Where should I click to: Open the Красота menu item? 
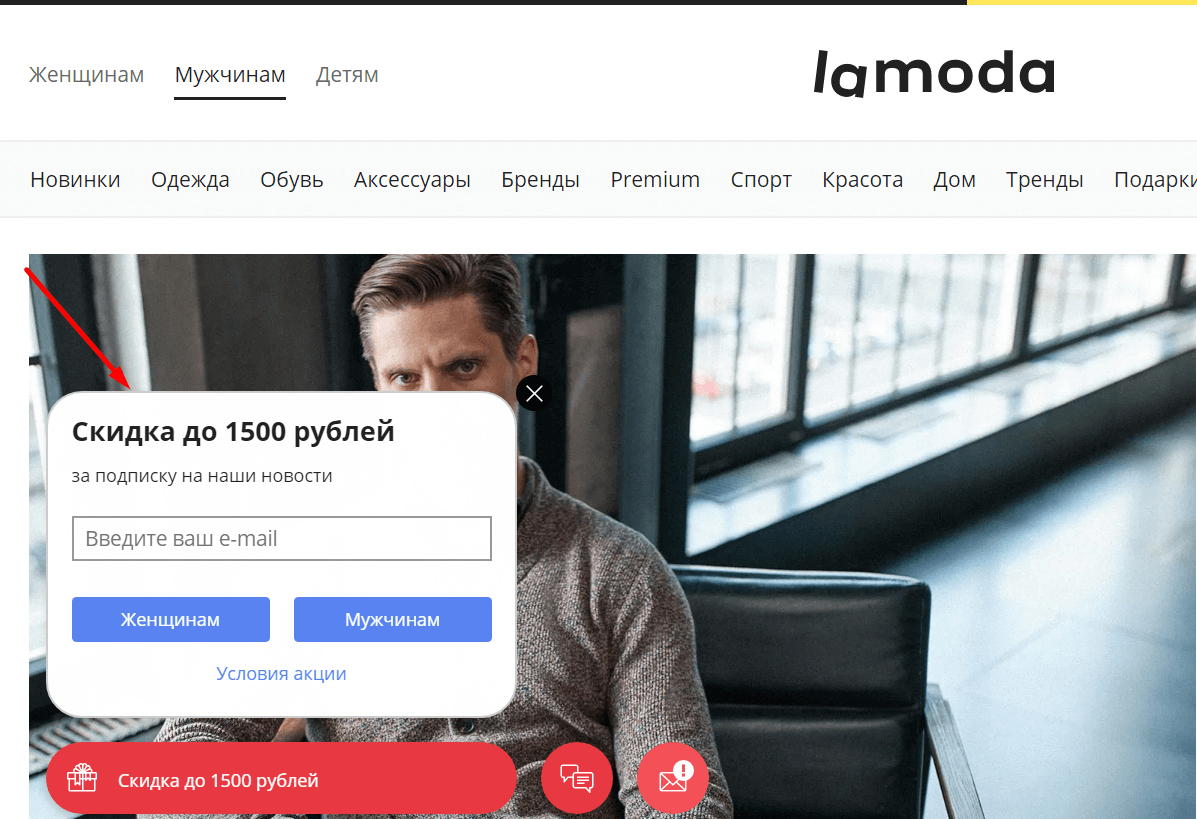point(863,179)
